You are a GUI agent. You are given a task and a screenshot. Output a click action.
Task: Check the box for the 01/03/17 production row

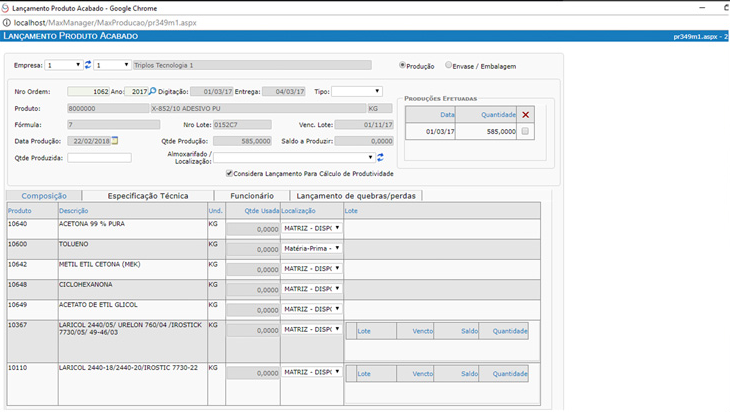(527, 131)
